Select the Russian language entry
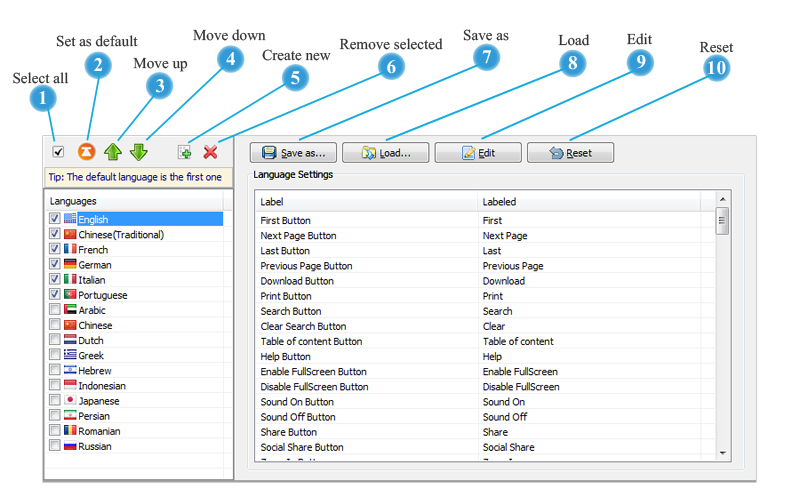The image size is (800, 489). click(x=96, y=446)
